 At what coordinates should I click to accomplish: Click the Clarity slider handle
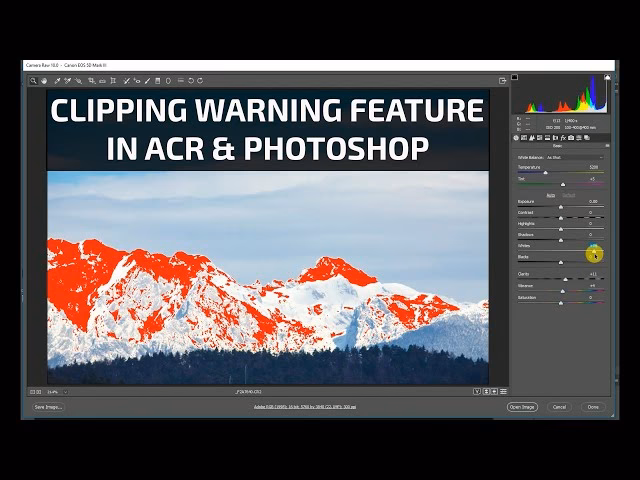565,280
